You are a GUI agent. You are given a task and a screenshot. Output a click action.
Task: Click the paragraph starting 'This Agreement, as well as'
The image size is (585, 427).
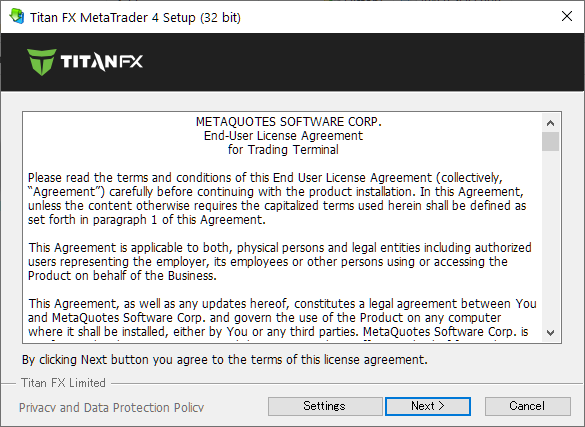282,321
